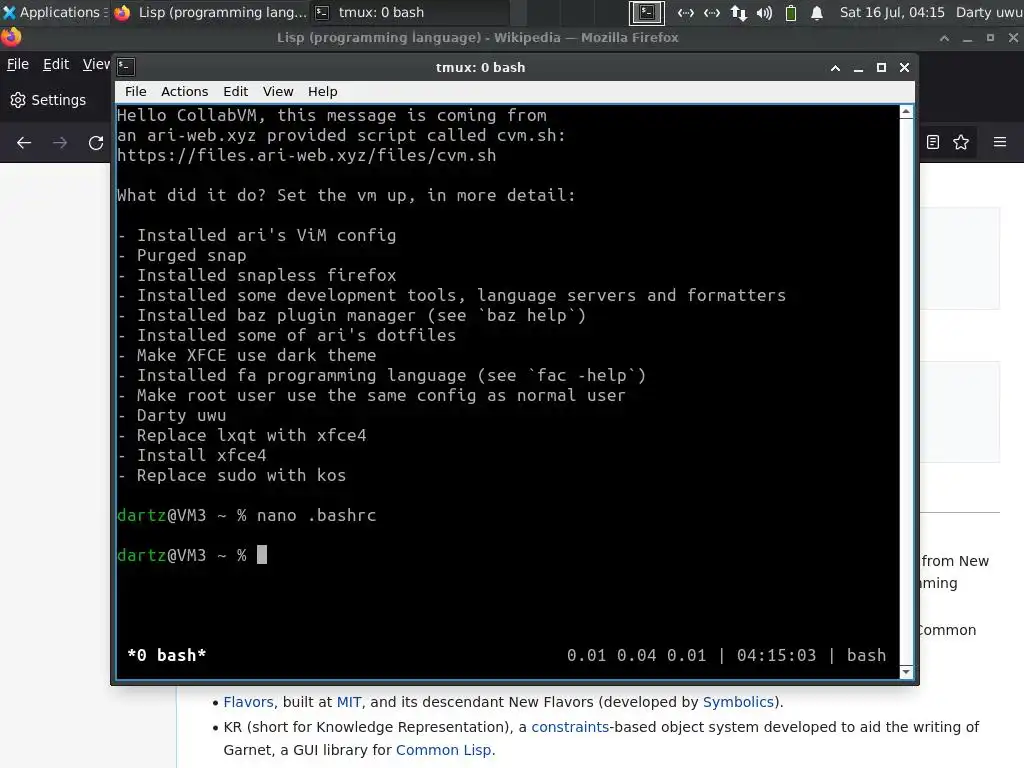Minimize the tmux terminal window
The width and height of the screenshot is (1024, 768).
click(858, 68)
